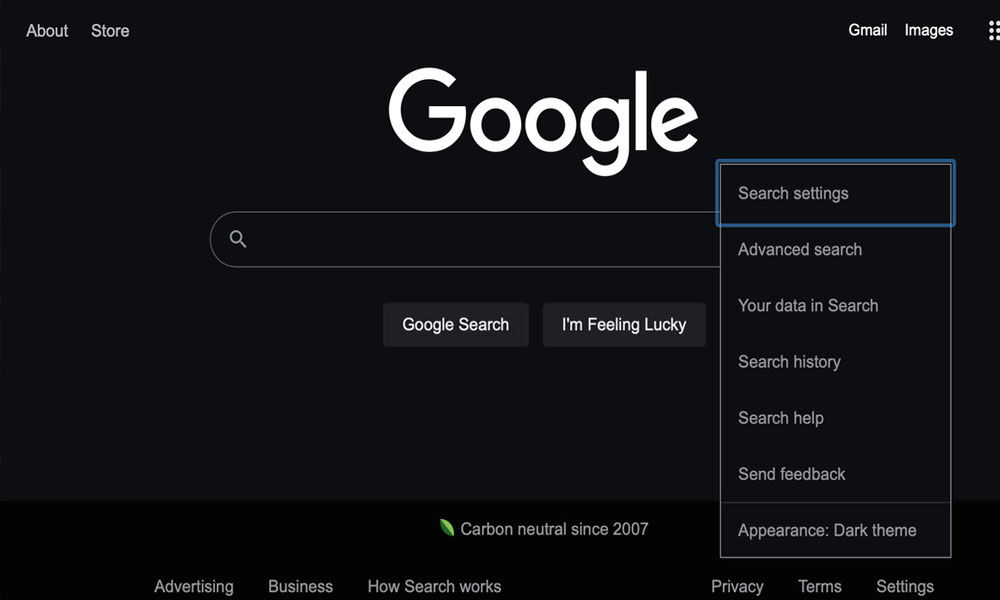View Search history
The height and width of the screenshot is (600, 1000).
tap(789, 361)
